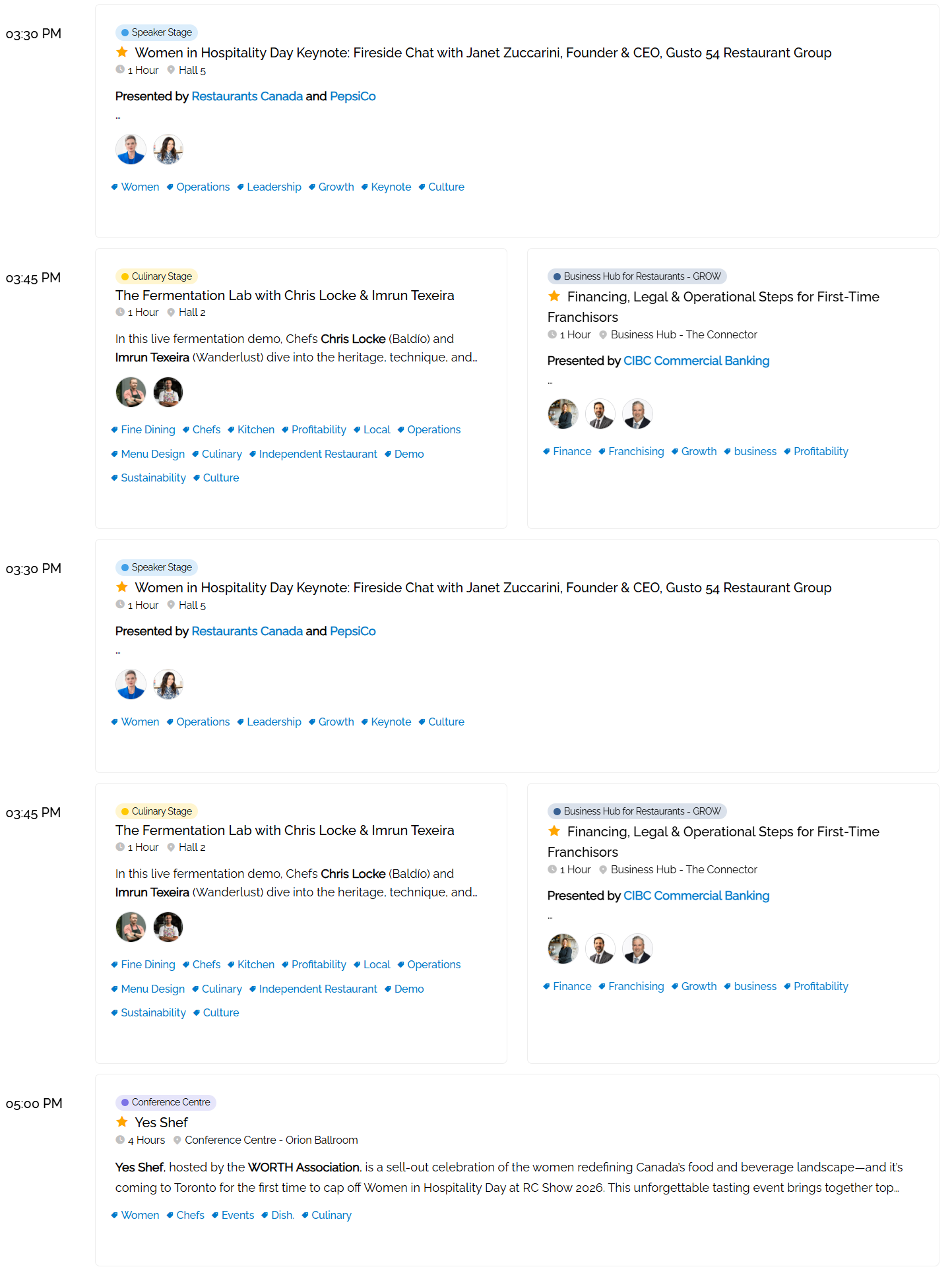Click the star icon on the first Janet Zuccarini keynote
The image size is (952, 1271).
pos(122,52)
